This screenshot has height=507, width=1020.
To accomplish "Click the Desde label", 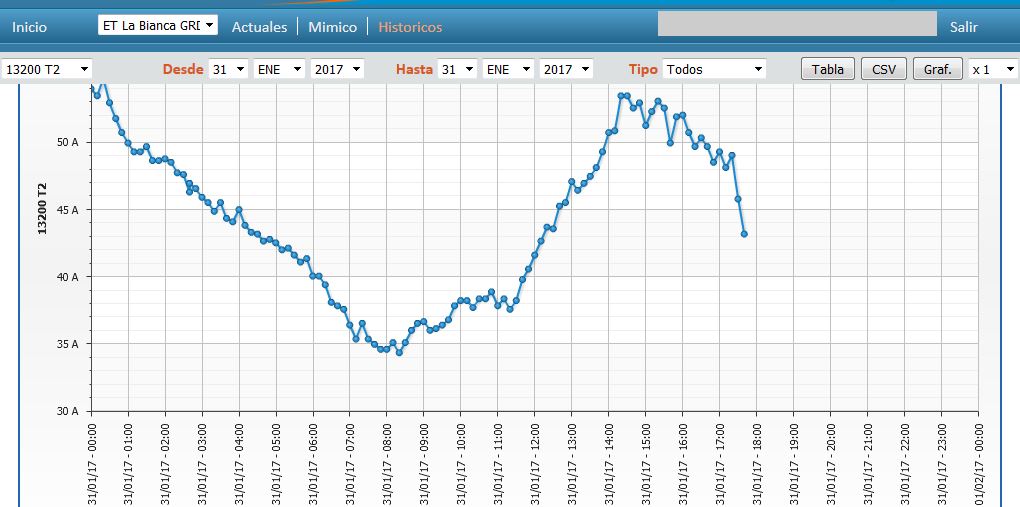I will [x=183, y=69].
